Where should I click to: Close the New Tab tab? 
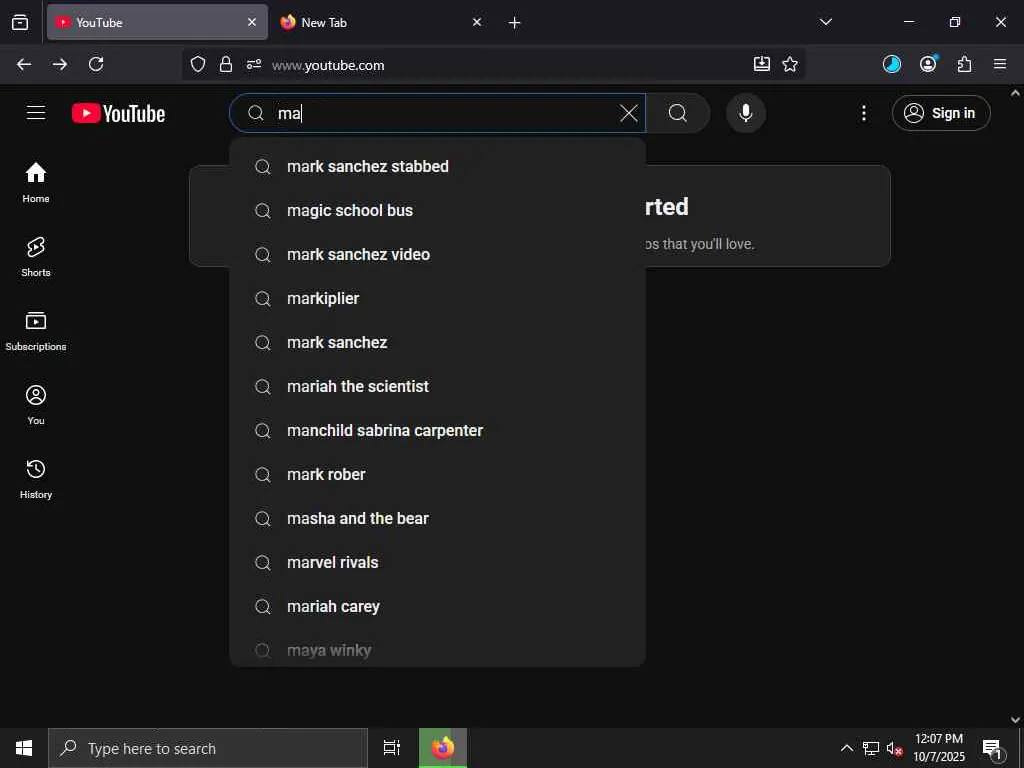pos(477,22)
